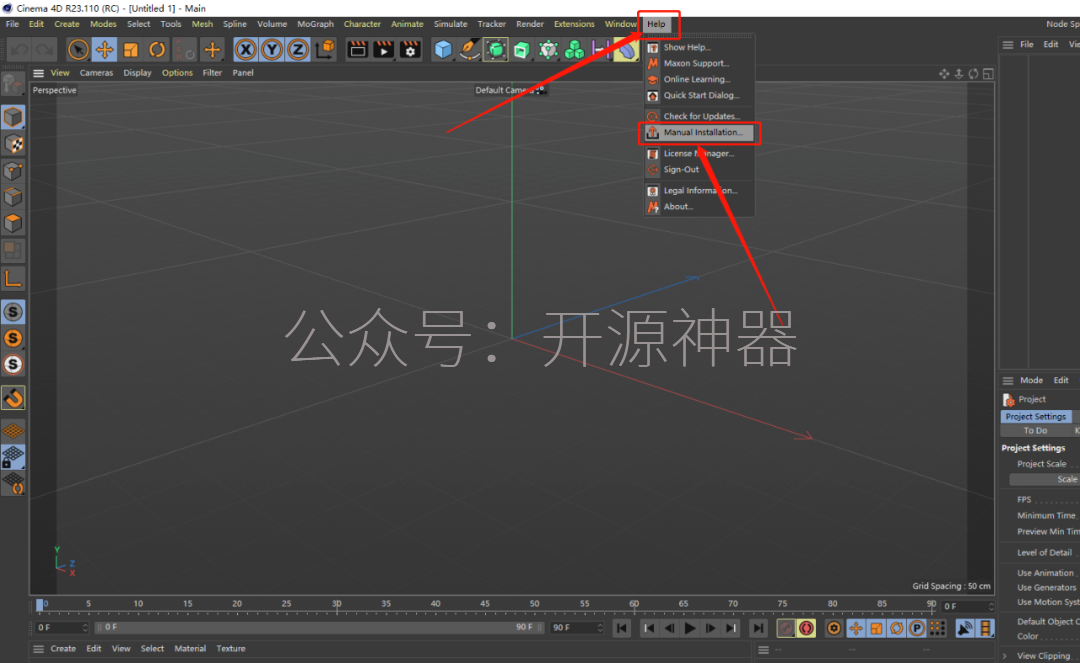
Task: Open the viewport Panel menu
Action: 242,73
